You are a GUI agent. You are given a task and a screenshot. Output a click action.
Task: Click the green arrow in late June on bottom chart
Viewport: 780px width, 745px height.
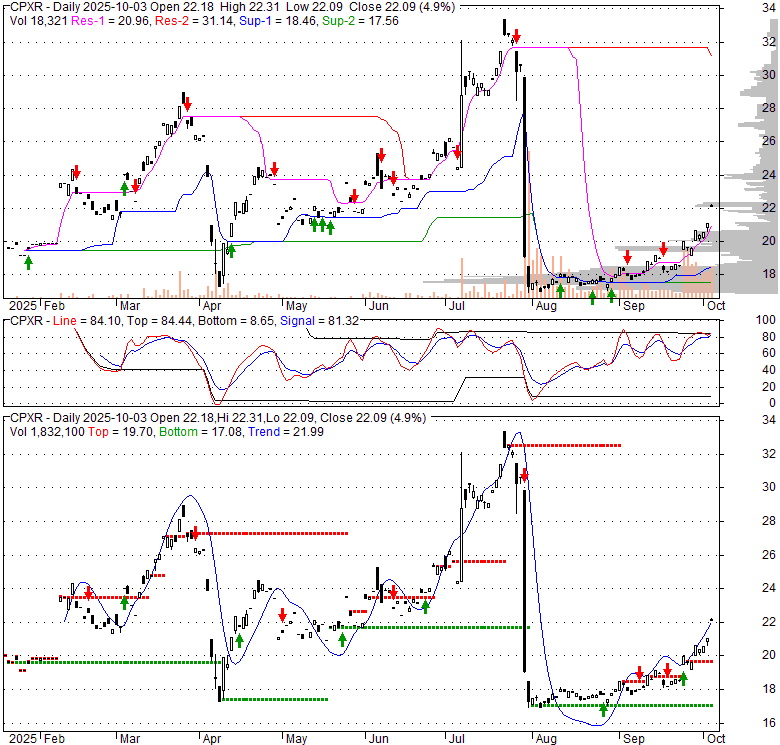426,606
